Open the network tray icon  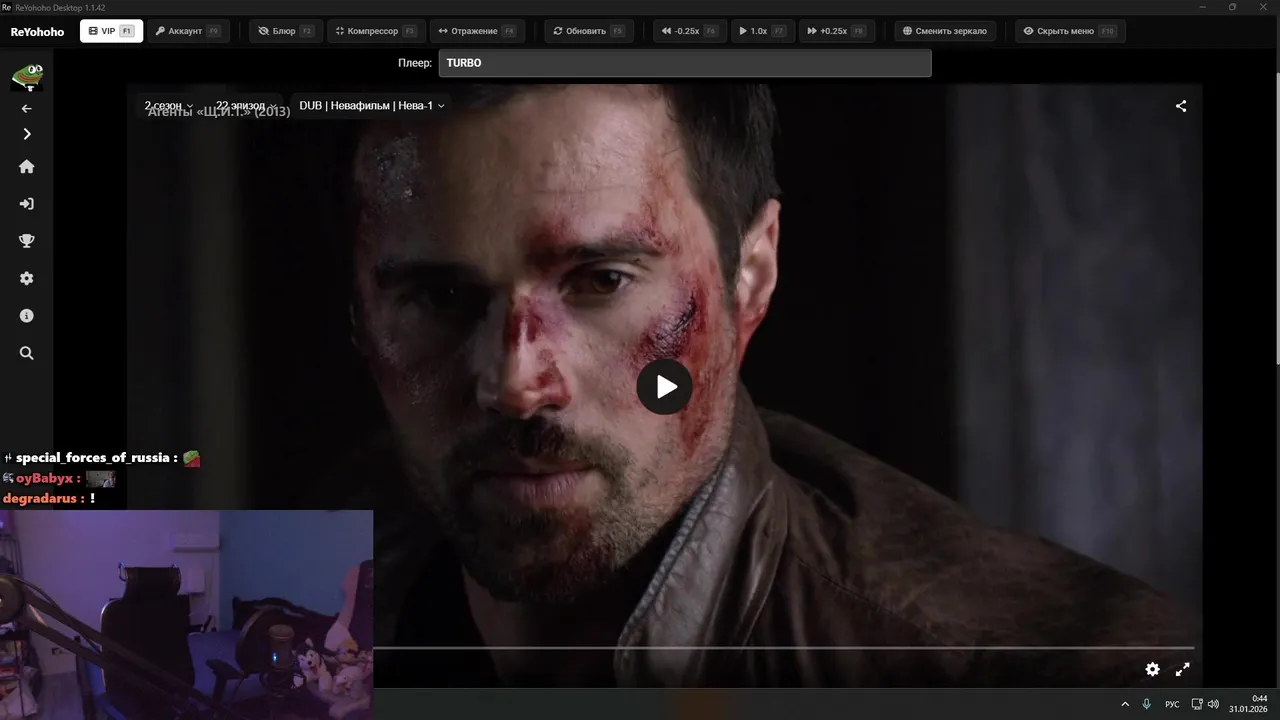(x=1197, y=704)
